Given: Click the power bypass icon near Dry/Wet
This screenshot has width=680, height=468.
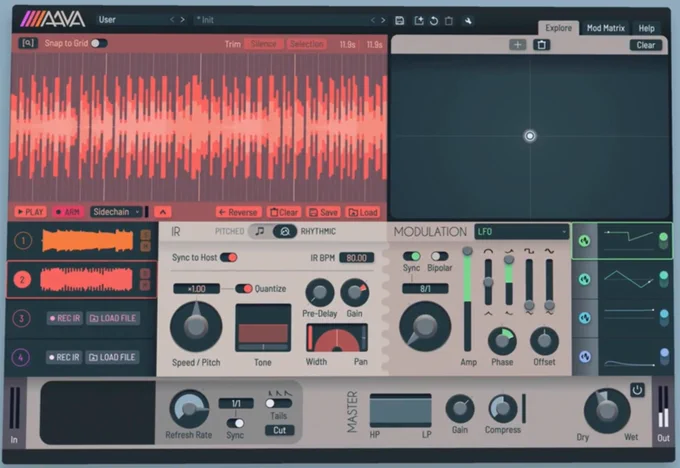Looking at the screenshot, I should 637,390.
